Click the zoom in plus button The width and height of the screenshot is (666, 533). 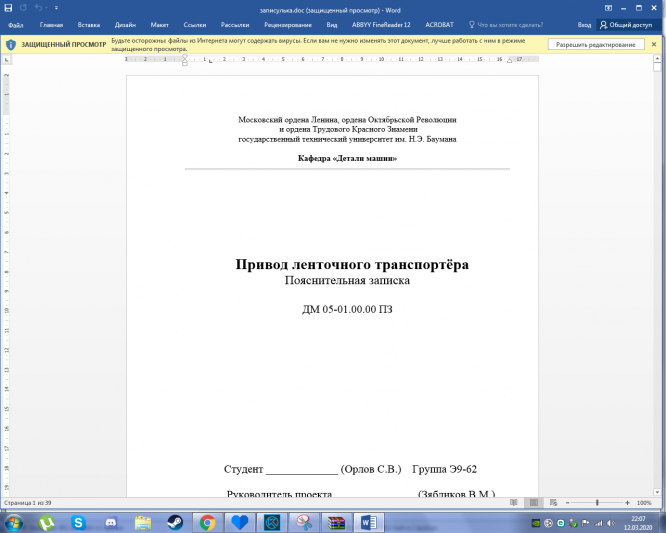click(x=627, y=503)
